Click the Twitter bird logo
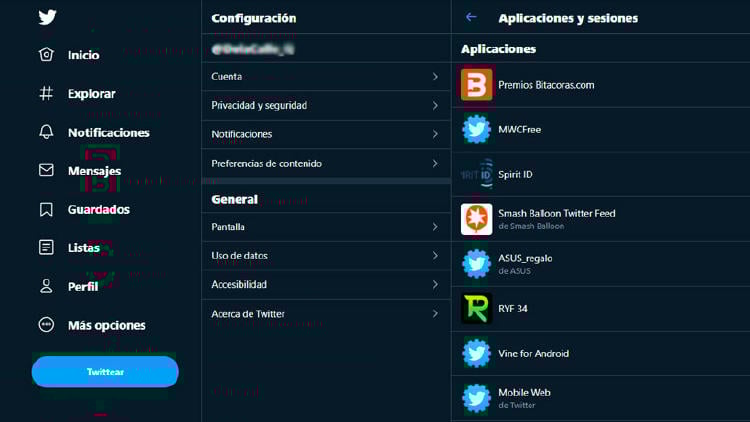Screen dimensions: 750x422 pos(47,17)
